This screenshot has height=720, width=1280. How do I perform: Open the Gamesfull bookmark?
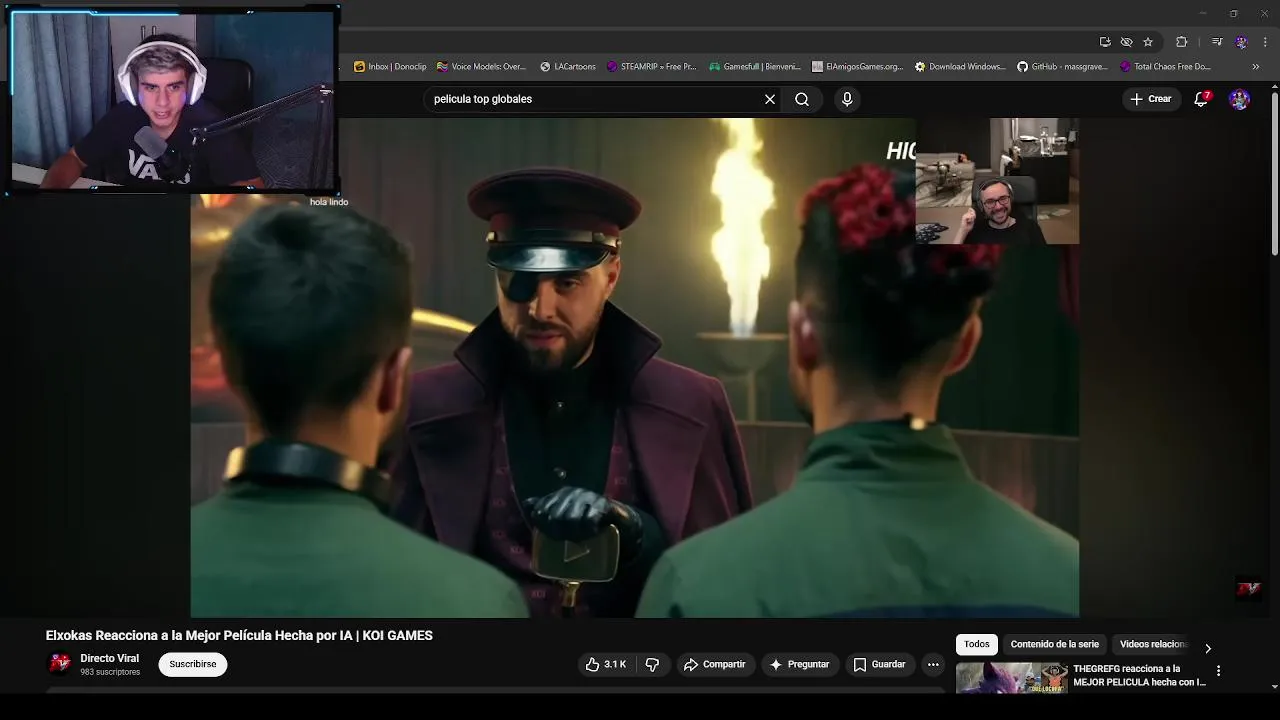(x=755, y=67)
